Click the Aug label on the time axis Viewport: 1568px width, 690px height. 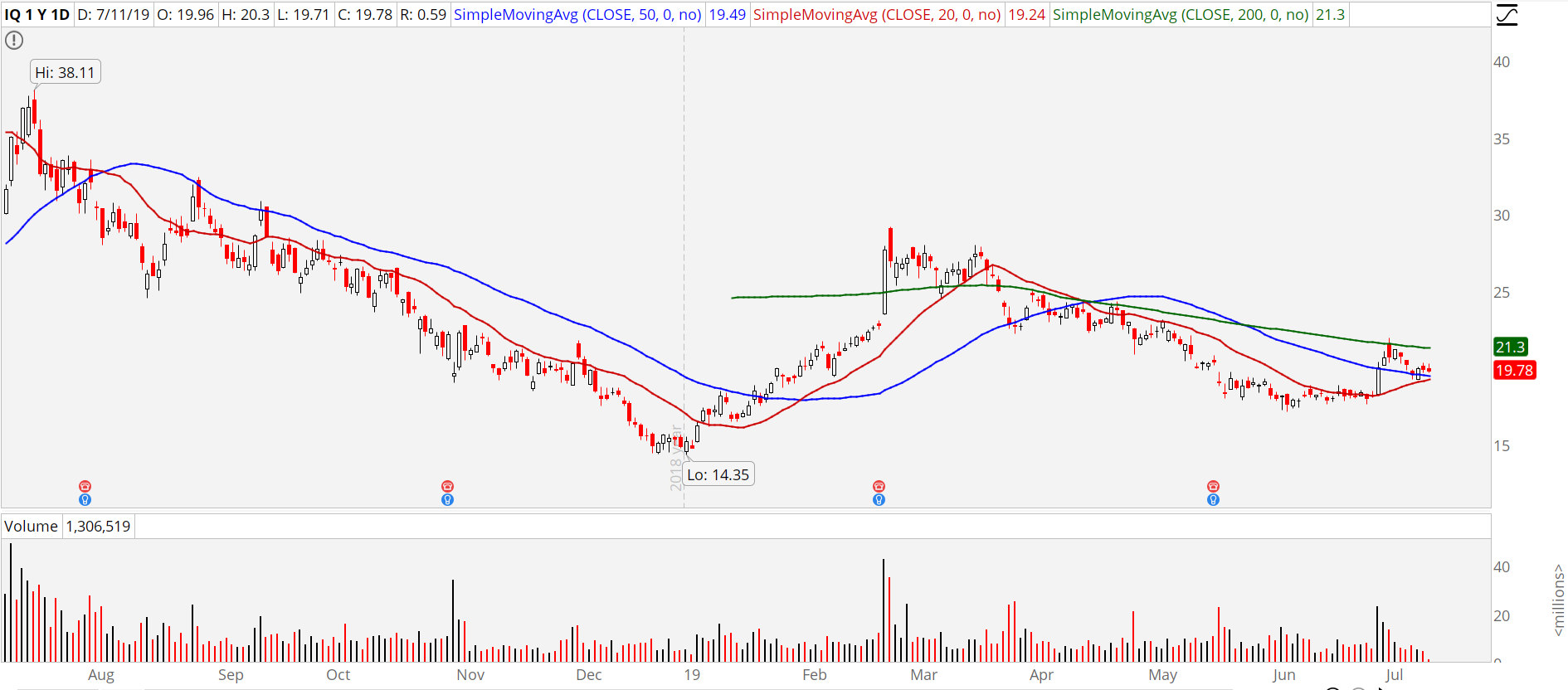pos(101,675)
